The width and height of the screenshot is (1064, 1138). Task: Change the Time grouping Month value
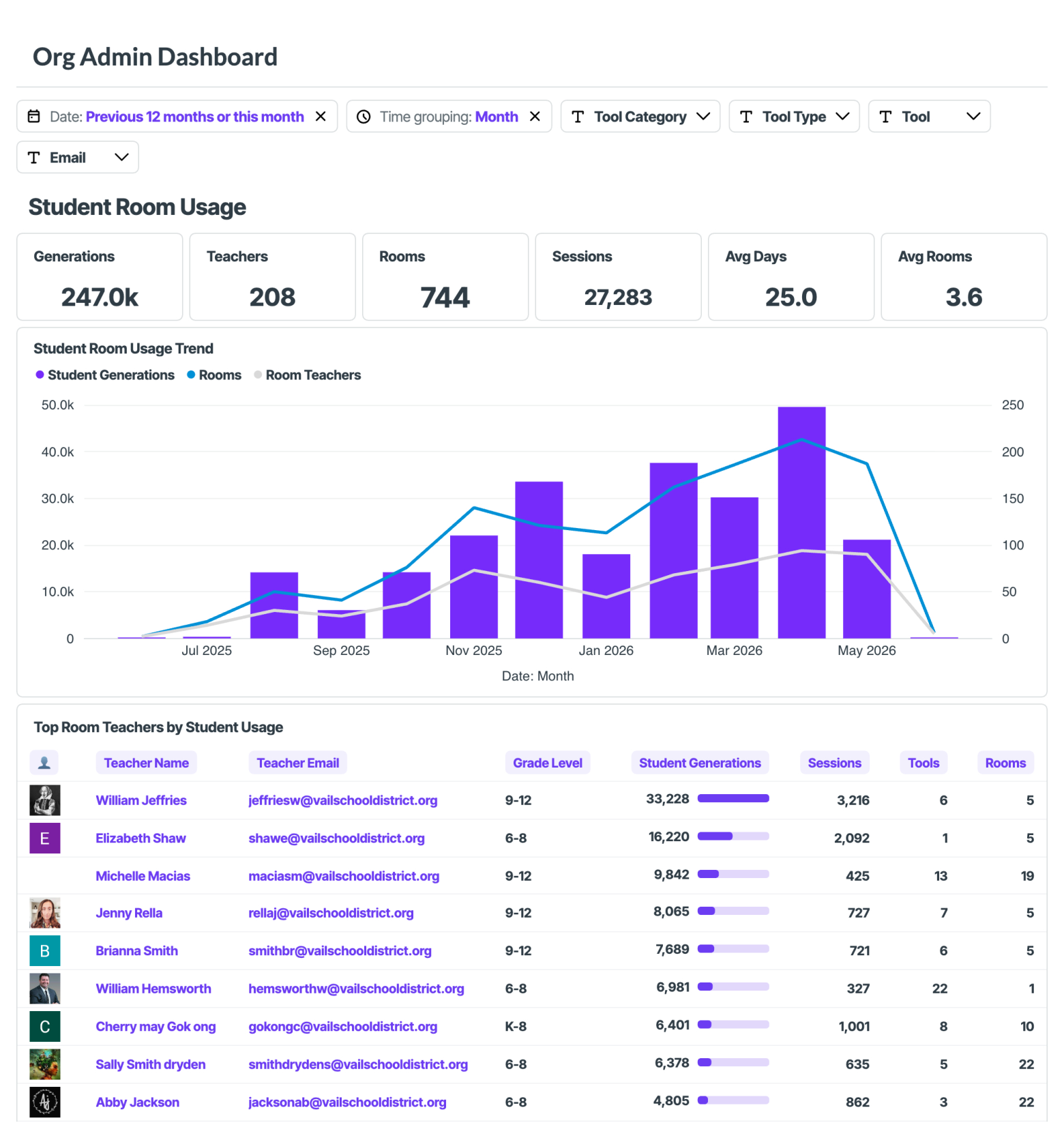pyautogui.click(x=497, y=117)
